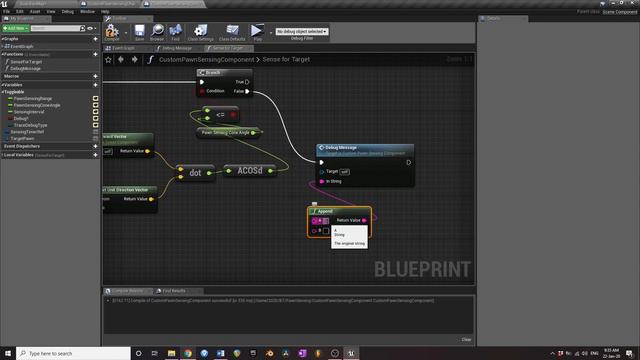640x360 pixels.
Task: Open the File menu
Action: (x=7, y=12)
